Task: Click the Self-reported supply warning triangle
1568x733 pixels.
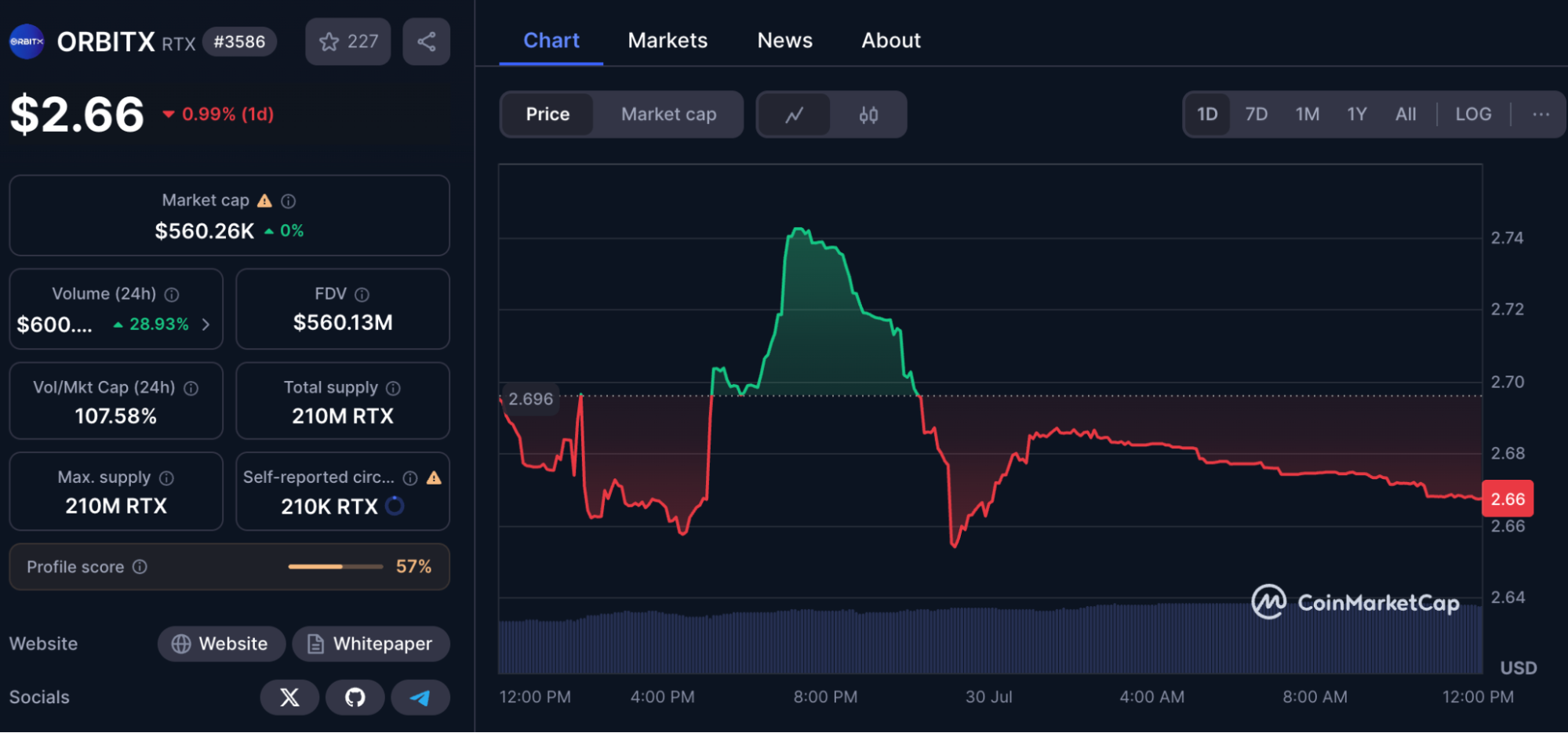Action: [434, 477]
